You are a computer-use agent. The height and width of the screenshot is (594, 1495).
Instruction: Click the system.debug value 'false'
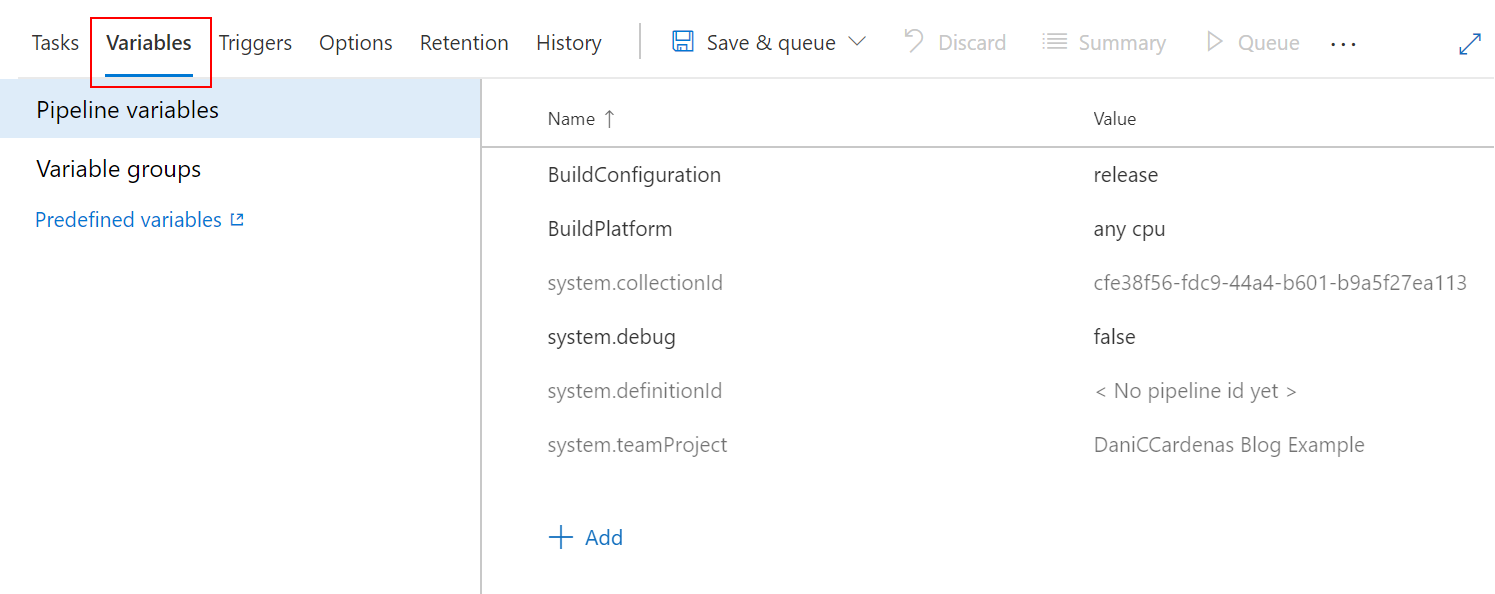[x=1114, y=337]
